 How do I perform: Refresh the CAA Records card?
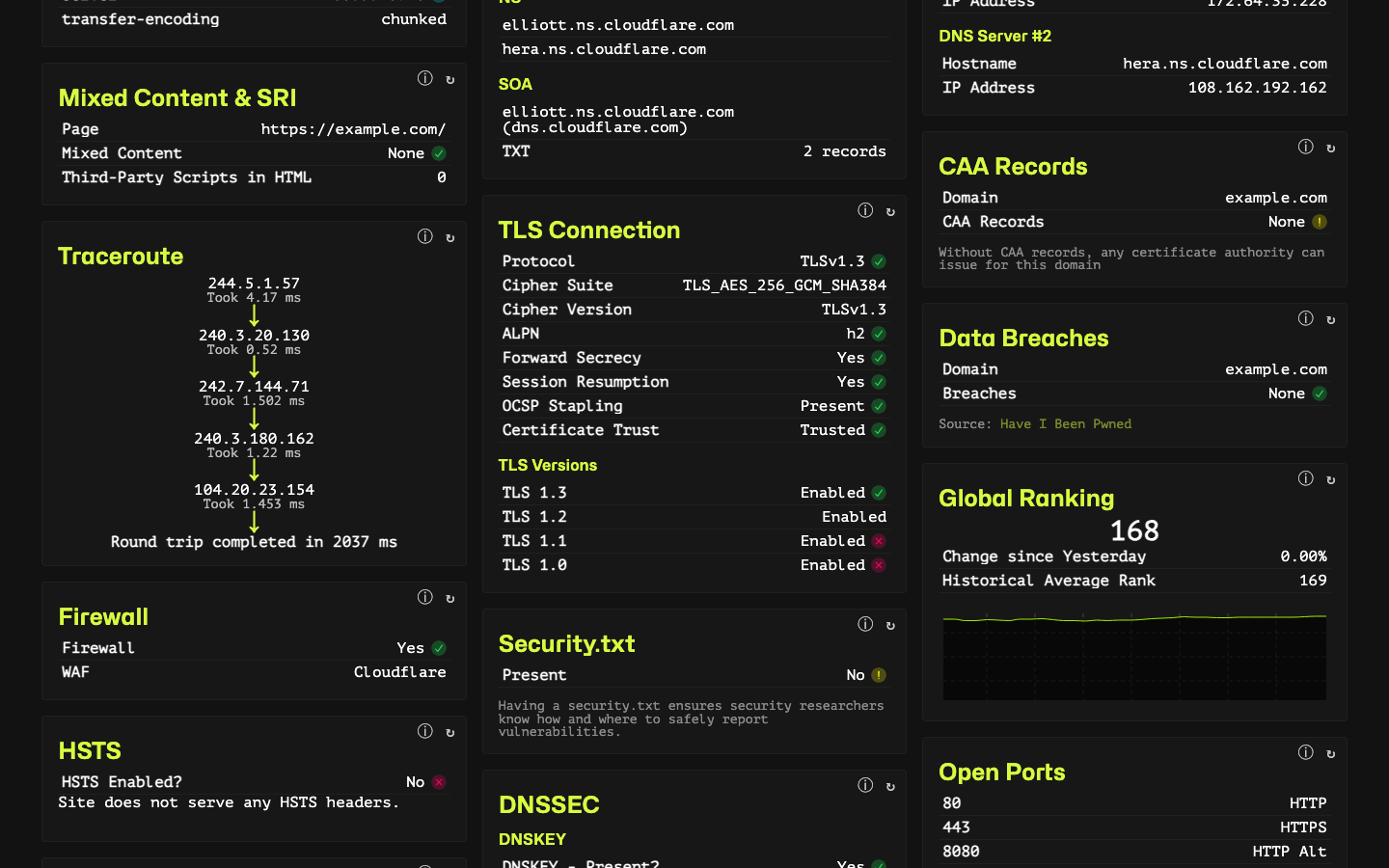[1331, 148]
